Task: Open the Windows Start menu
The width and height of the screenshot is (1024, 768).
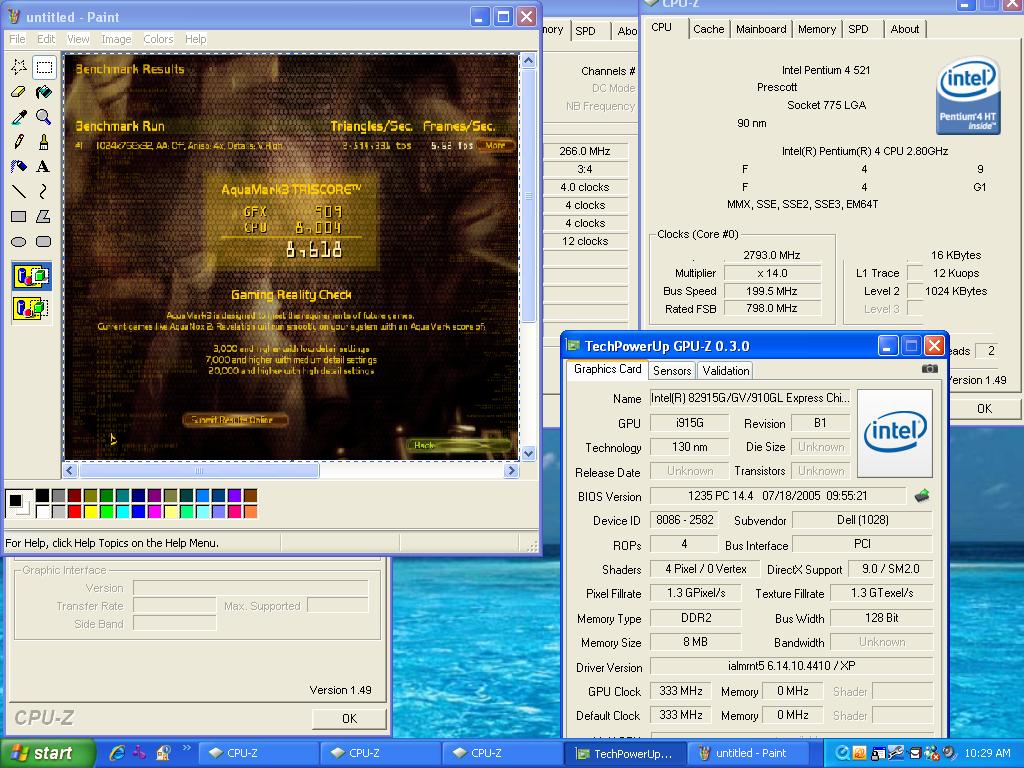Action: pyautogui.click(x=47, y=753)
